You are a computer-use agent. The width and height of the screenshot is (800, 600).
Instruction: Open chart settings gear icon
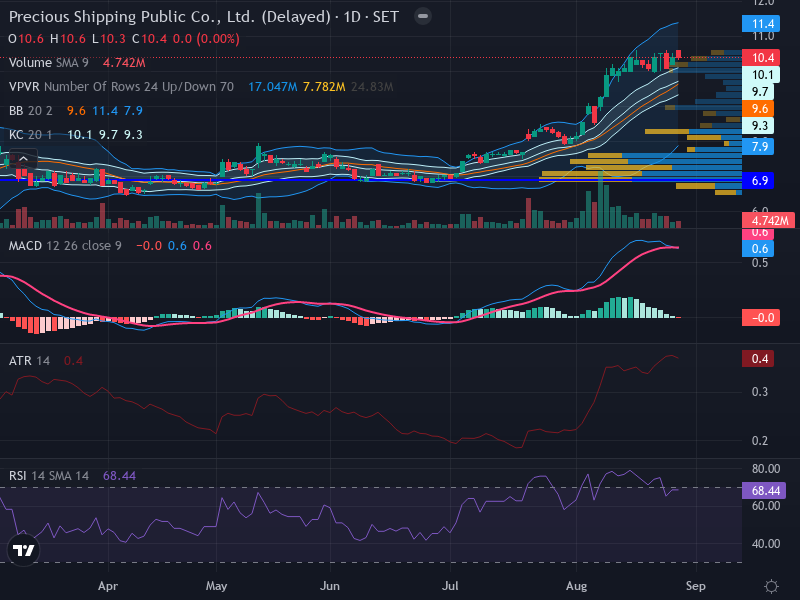point(771,586)
